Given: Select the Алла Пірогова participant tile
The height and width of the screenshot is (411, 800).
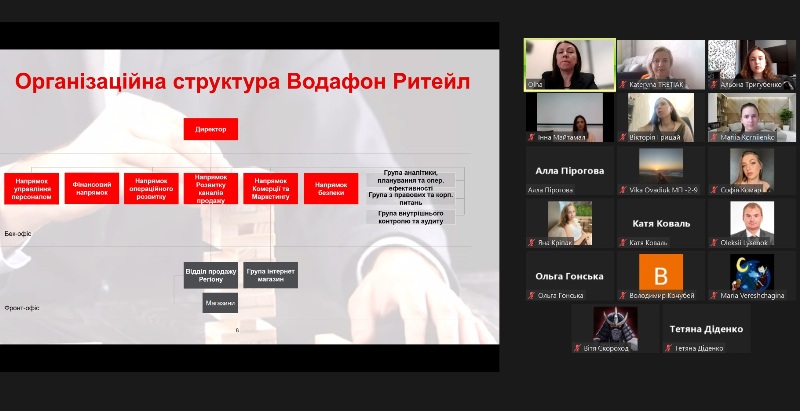Looking at the screenshot, I should 570,170.
